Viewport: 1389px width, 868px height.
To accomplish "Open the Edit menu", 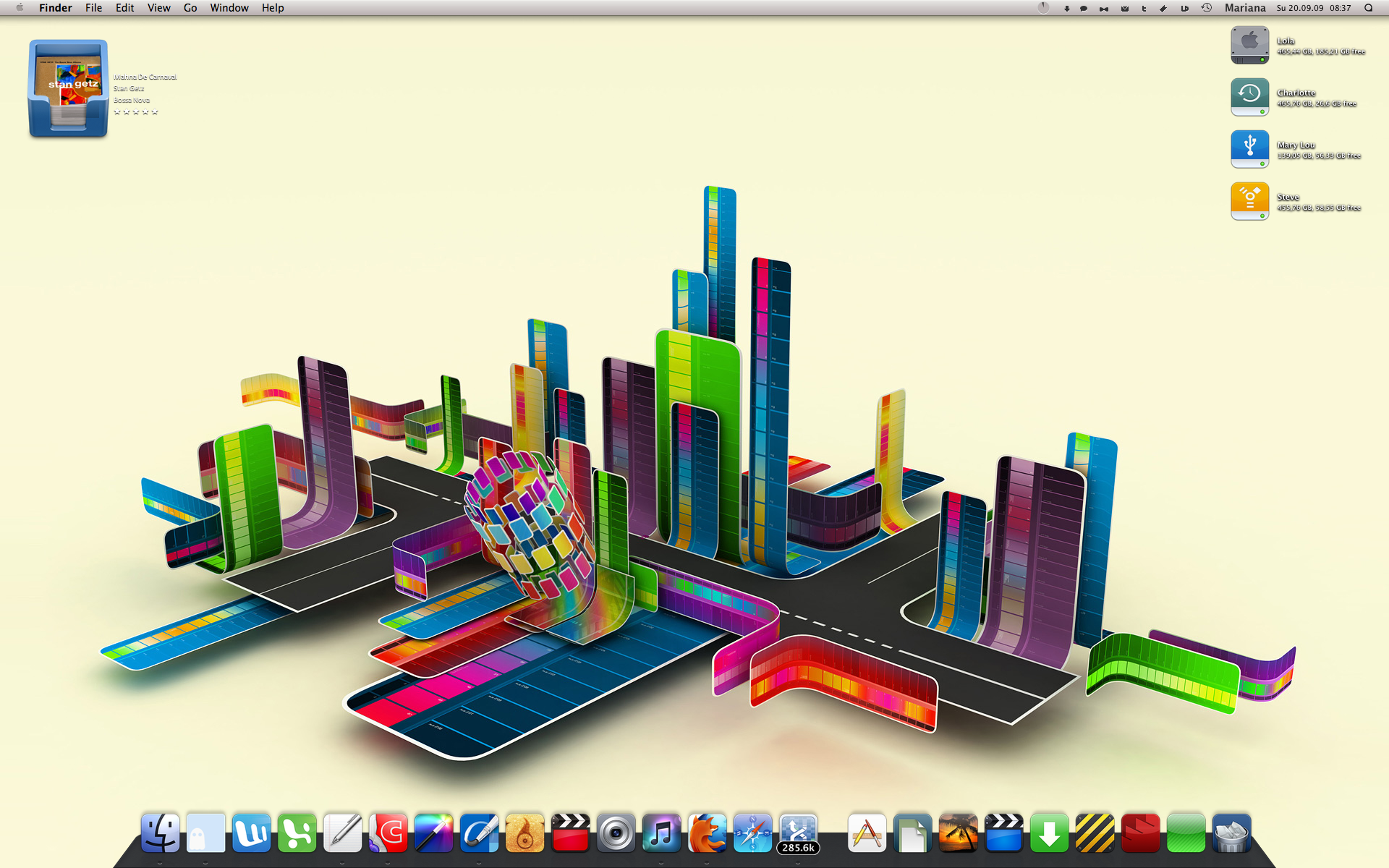I will point(125,8).
